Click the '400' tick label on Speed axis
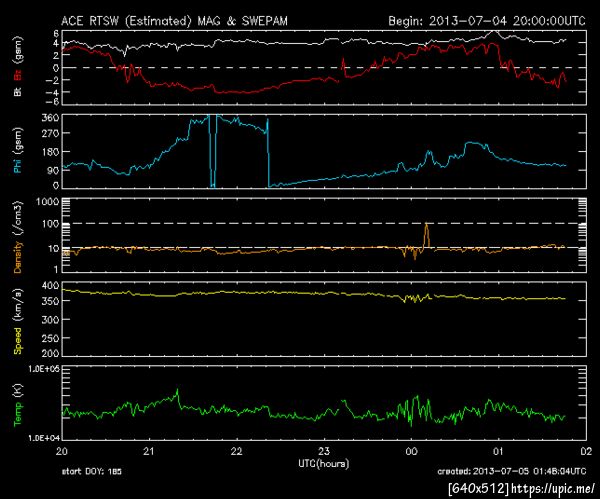Screen dimensions: 600x499 click(x=50, y=285)
